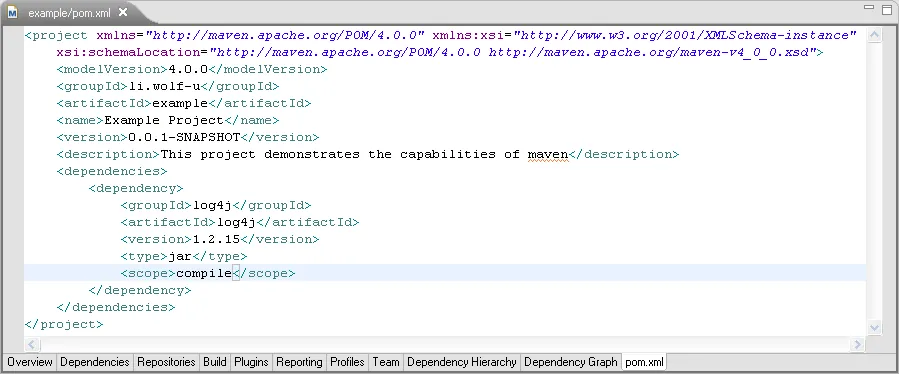Screen dimensions: 899x374
Task: Click the closing dependencies tag
Action: point(116,307)
